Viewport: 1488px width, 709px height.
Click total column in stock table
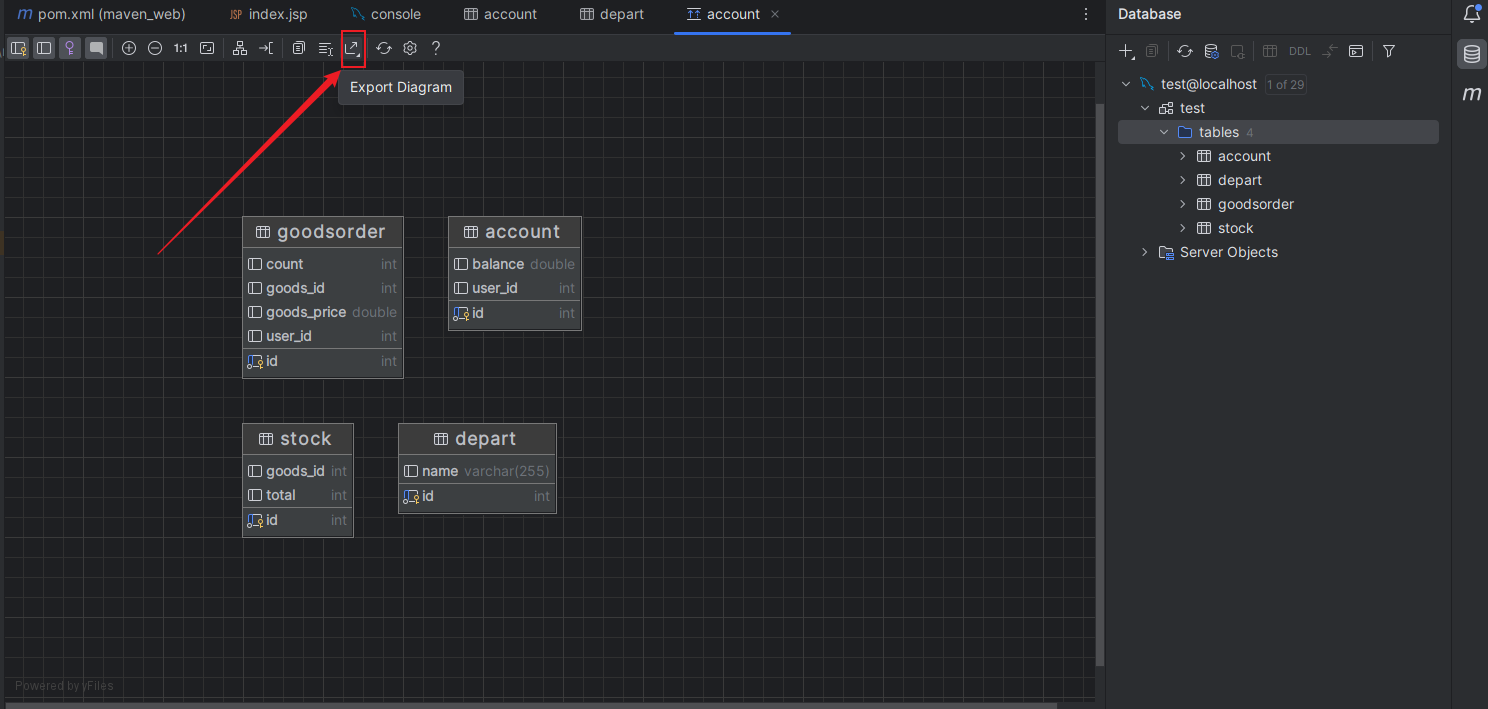298,495
